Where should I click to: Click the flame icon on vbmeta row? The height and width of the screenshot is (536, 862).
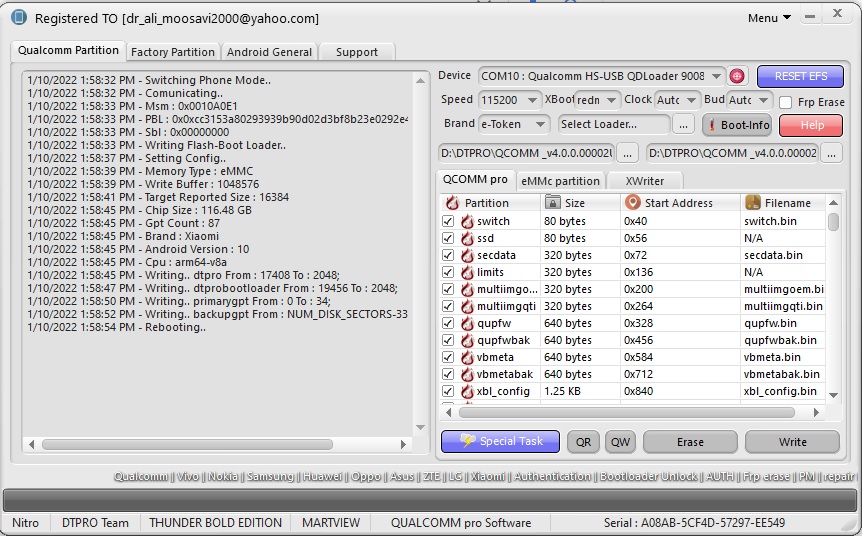pos(467,357)
